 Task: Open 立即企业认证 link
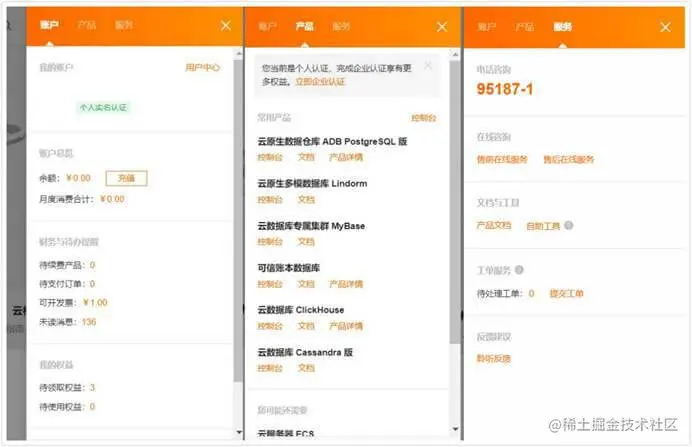[x=320, y=82]
